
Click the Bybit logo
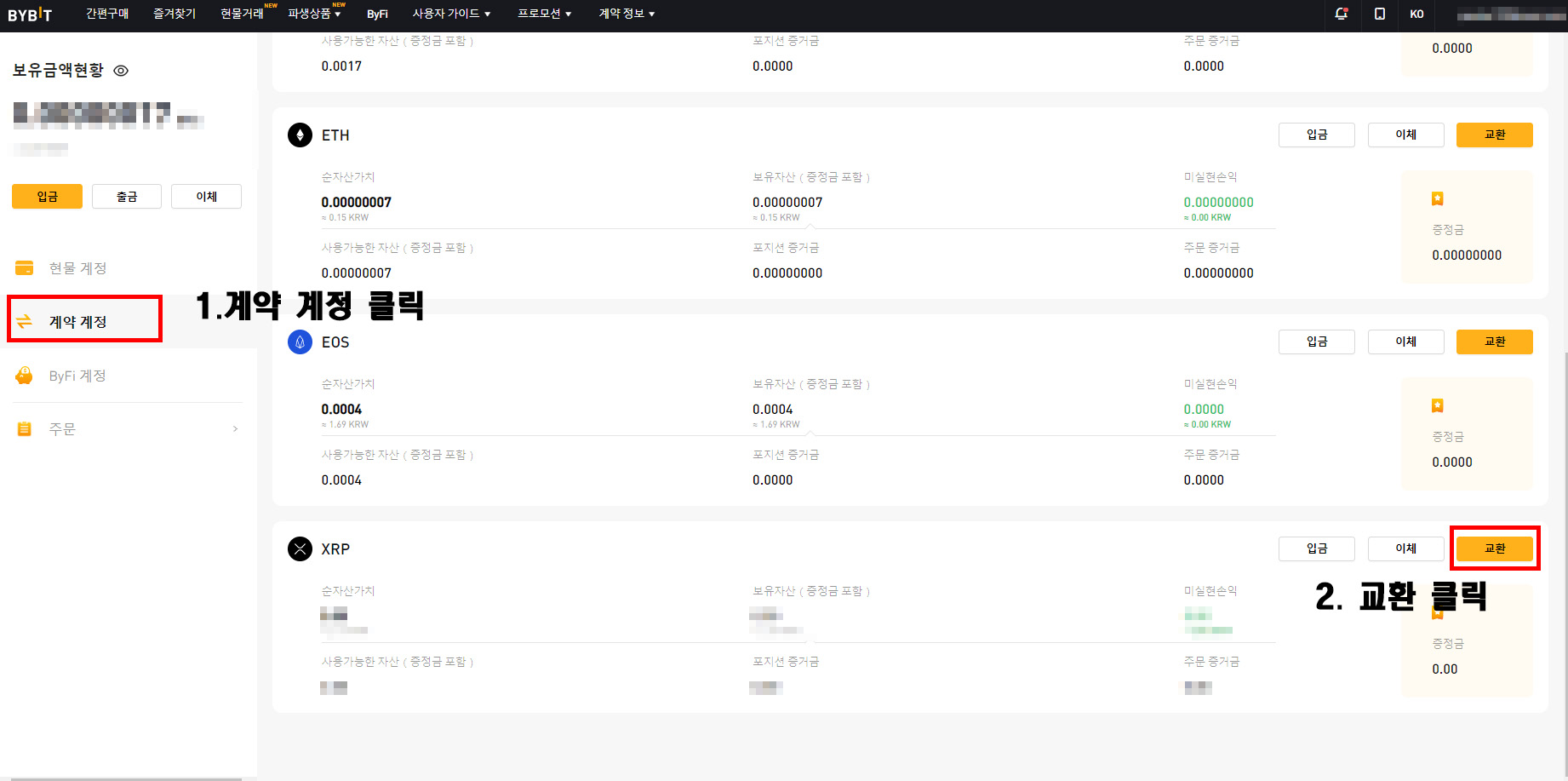[30, 14]
